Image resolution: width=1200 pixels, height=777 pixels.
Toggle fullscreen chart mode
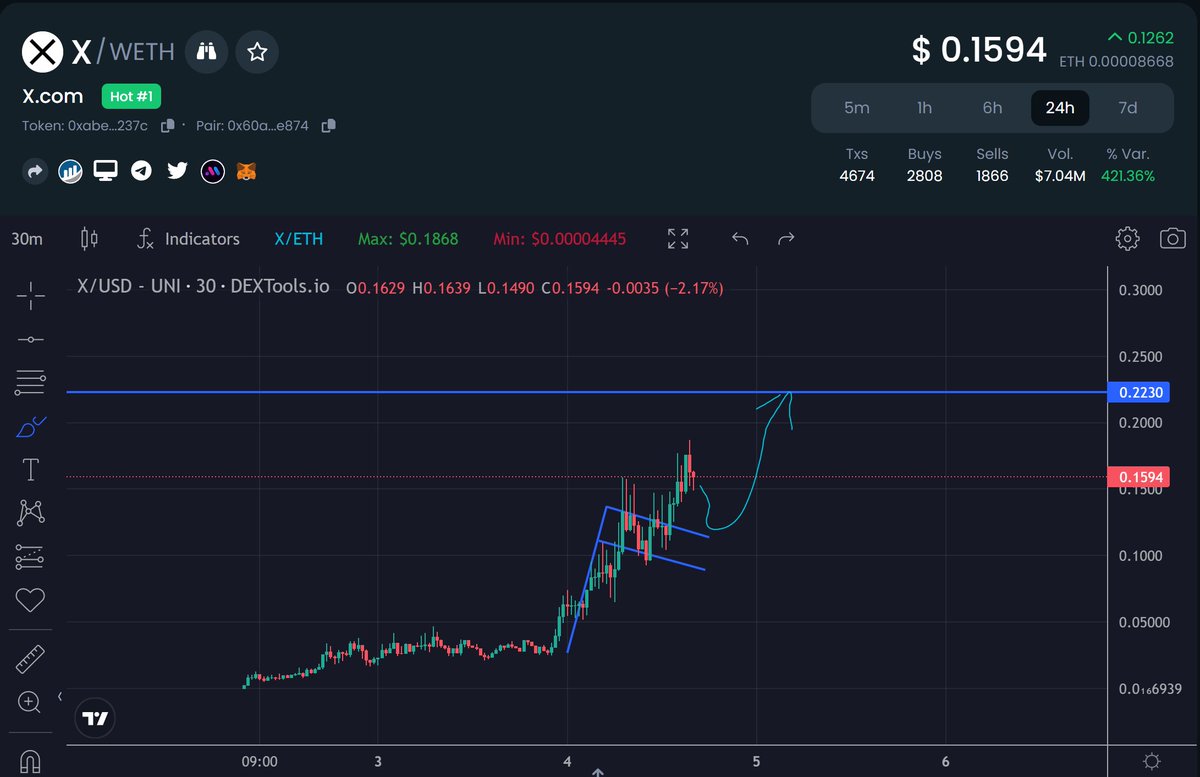678,239
